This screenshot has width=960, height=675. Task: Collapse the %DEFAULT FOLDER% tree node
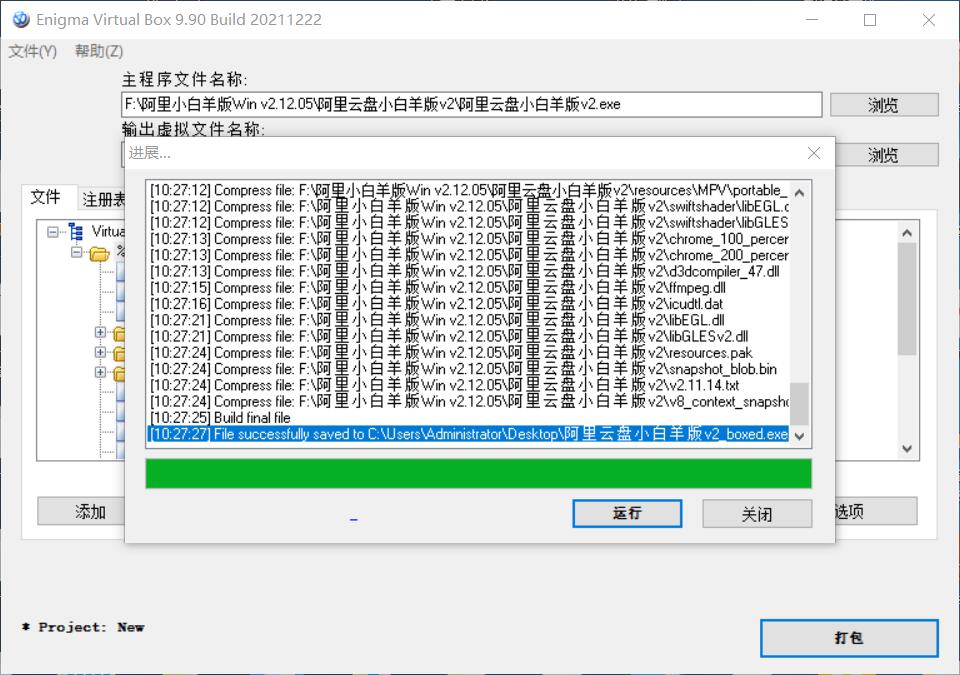[77, 252]
